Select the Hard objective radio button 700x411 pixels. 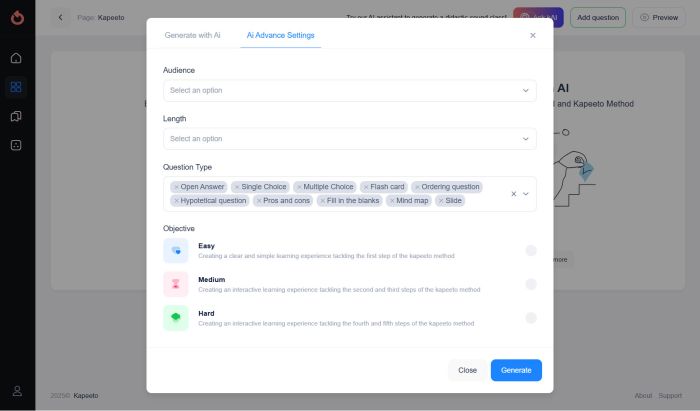[531, 318]
